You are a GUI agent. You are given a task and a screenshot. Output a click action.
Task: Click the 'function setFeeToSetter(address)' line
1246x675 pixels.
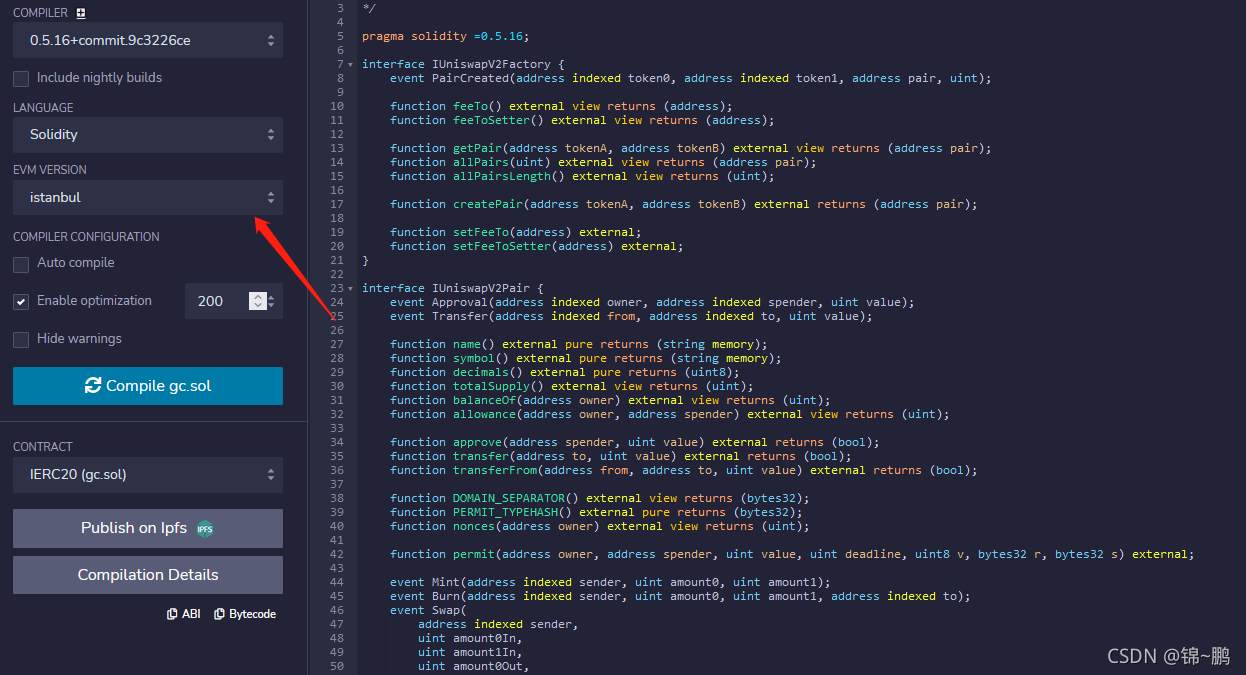pos(536,246)
